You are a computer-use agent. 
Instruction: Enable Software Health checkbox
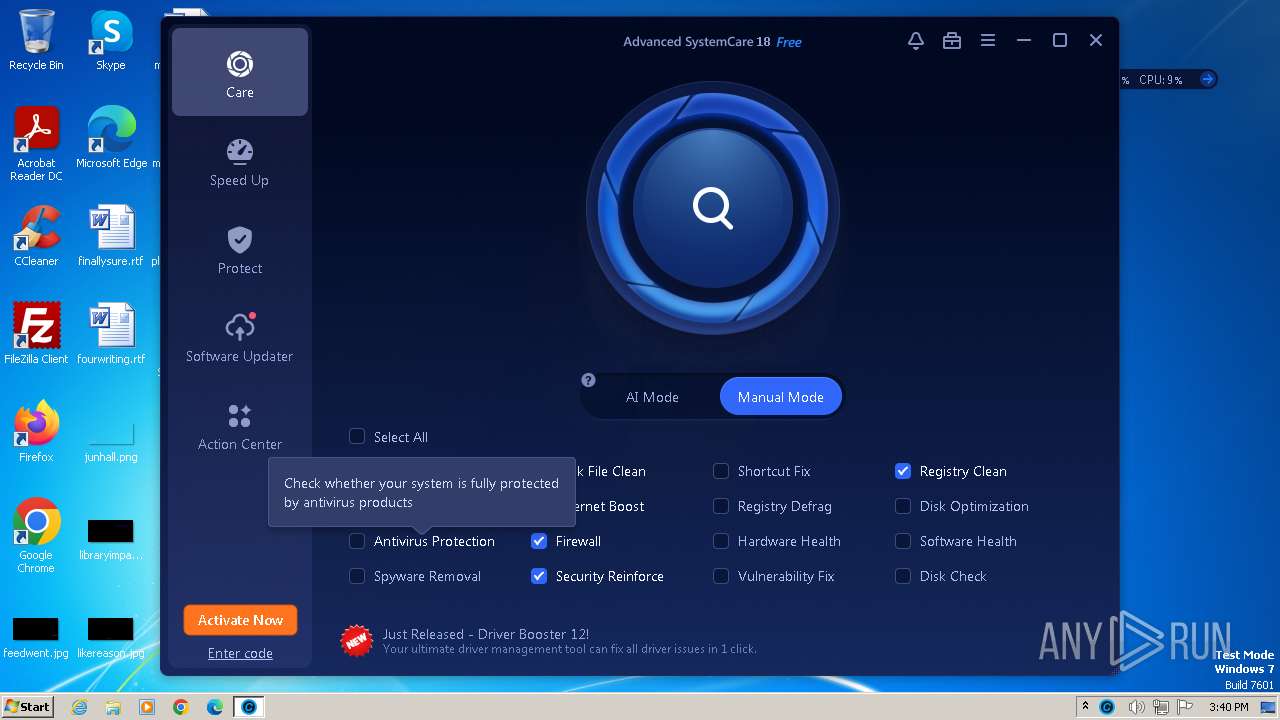[x=903, y=541]
